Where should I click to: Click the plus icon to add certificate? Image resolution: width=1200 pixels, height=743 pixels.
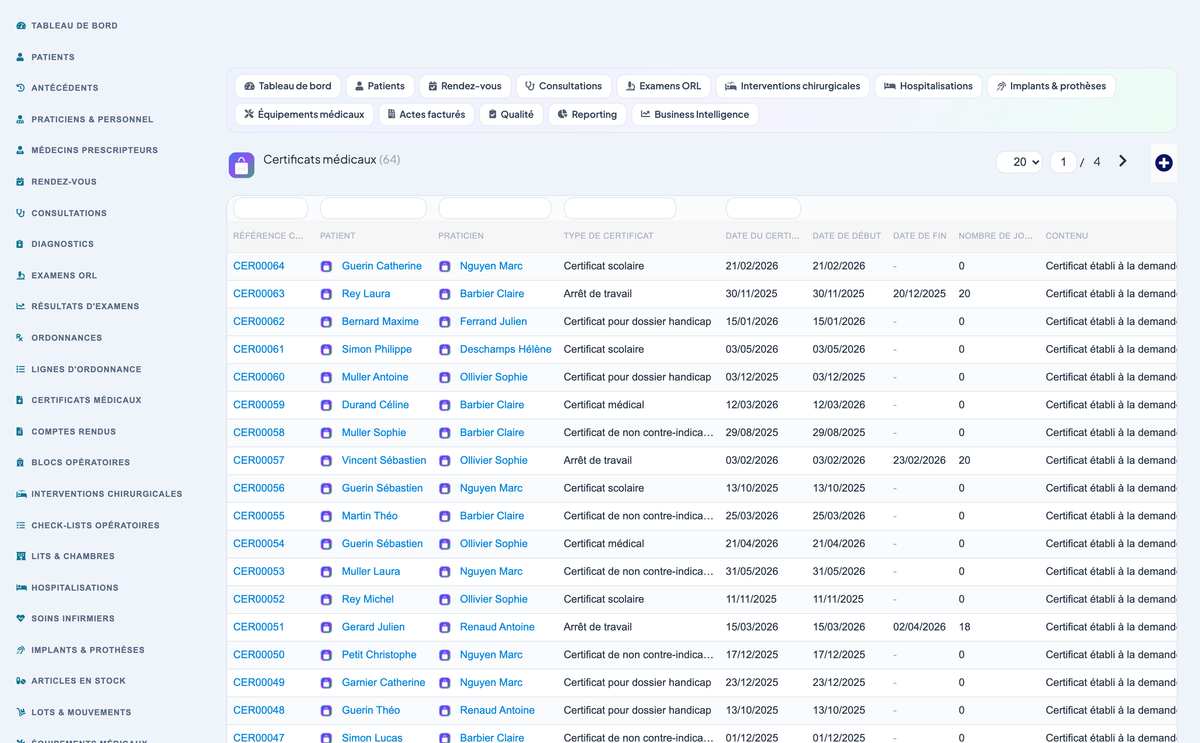pos(1163,162)
